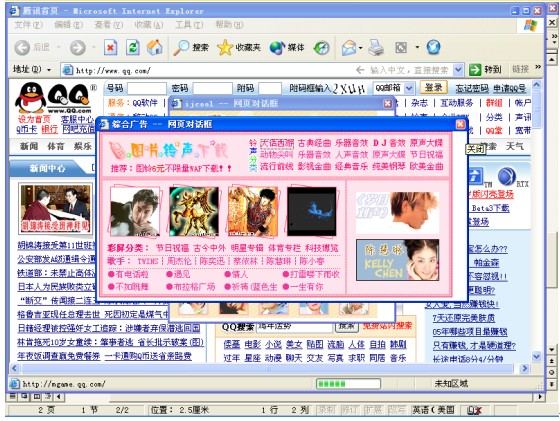
Task: Open the man portrait wallpaper thumbnail
Action: point(134,212)
